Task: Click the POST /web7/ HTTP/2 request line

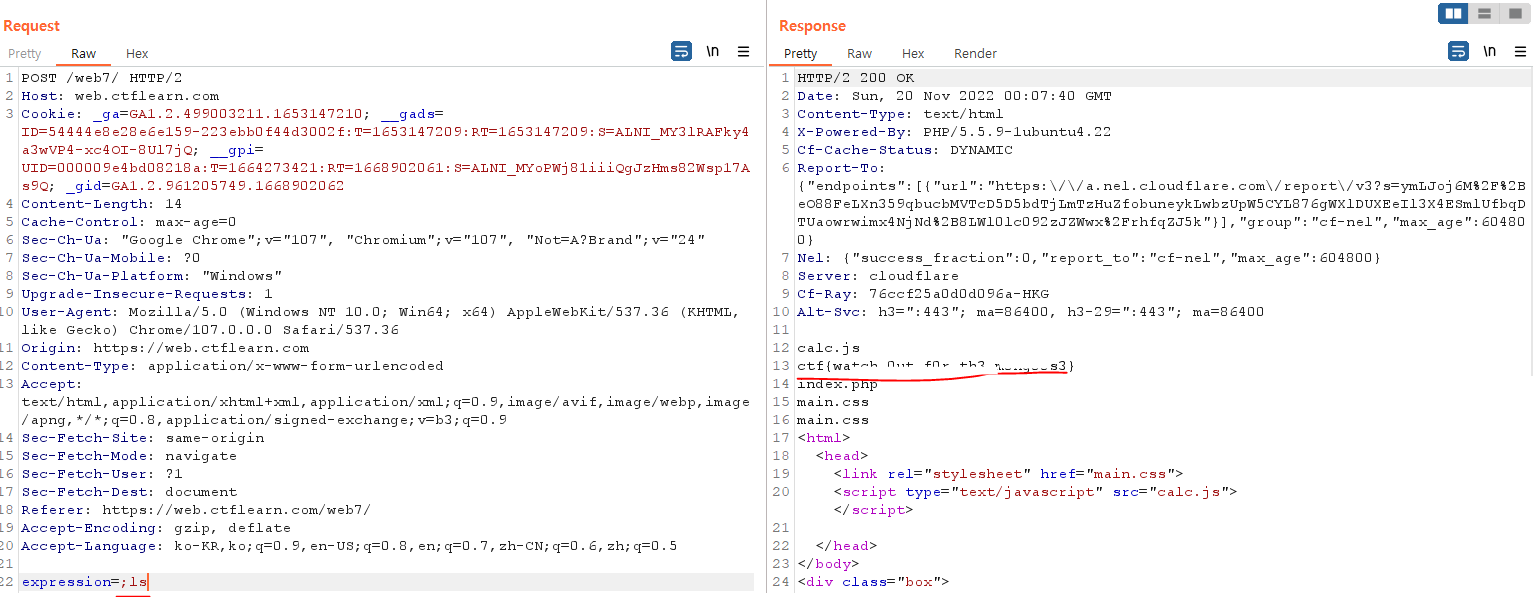Action: (x=101, y=78)
